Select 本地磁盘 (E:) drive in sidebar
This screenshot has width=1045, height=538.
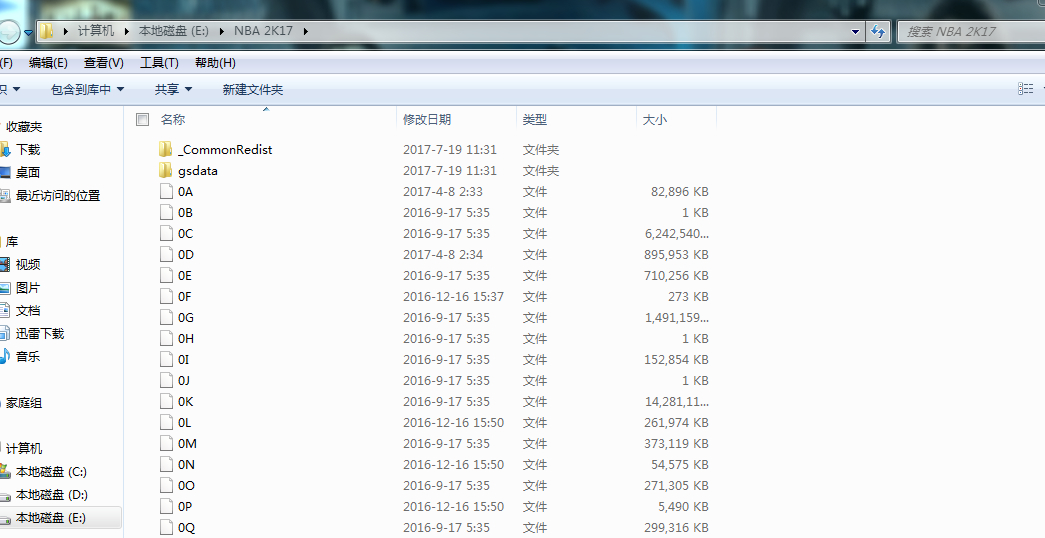pos(51,518)
